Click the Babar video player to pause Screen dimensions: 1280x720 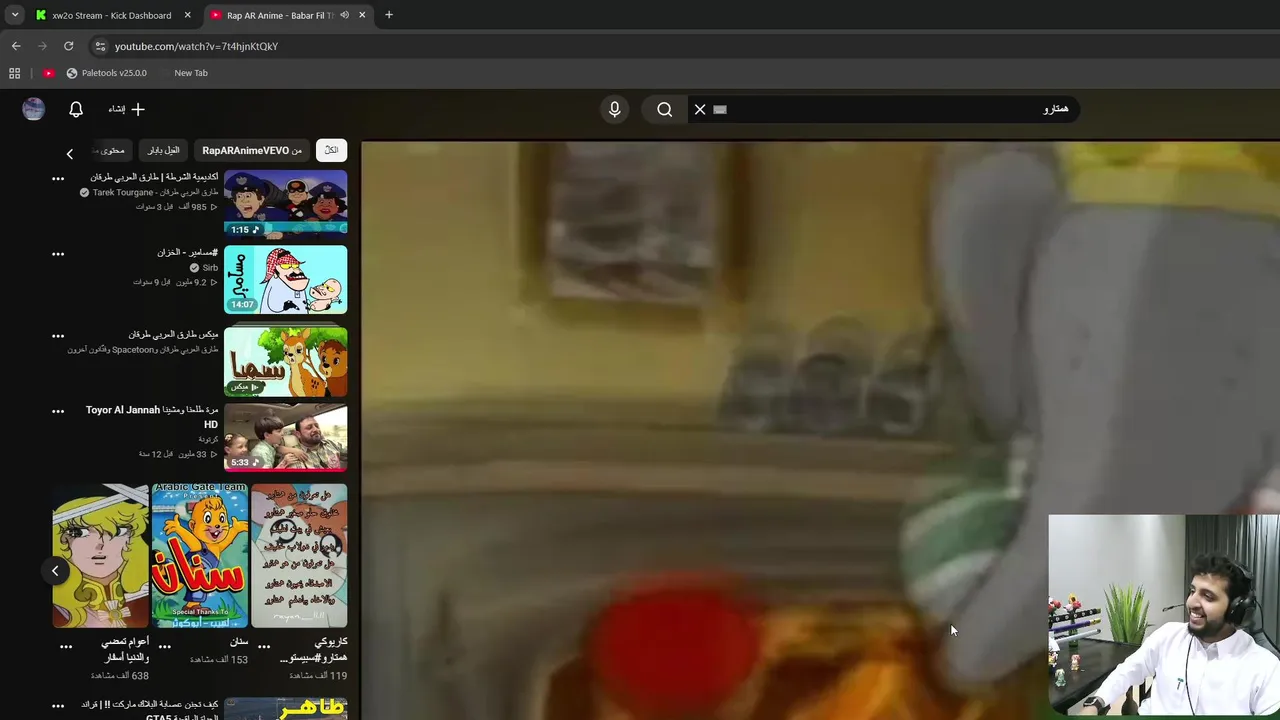pyautogui.click(x=820, y=430)
